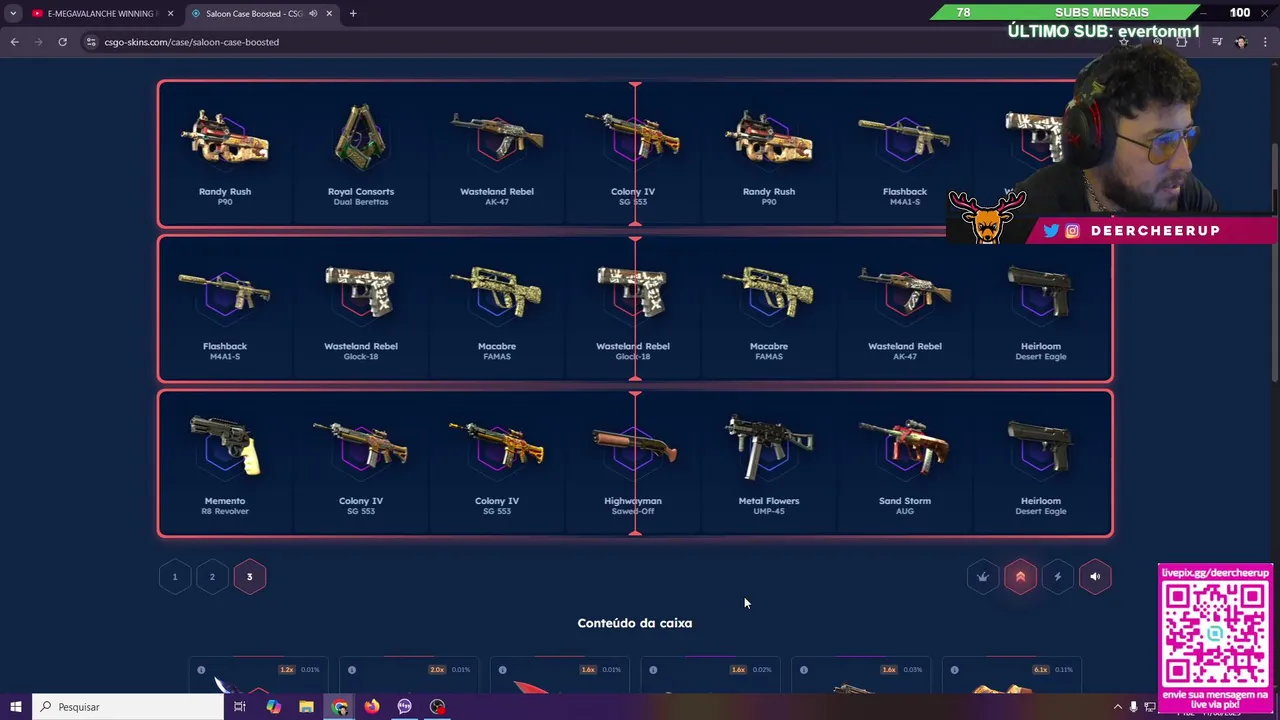Open Firefox from the taskbar
1280x720 pixels.
372,707
